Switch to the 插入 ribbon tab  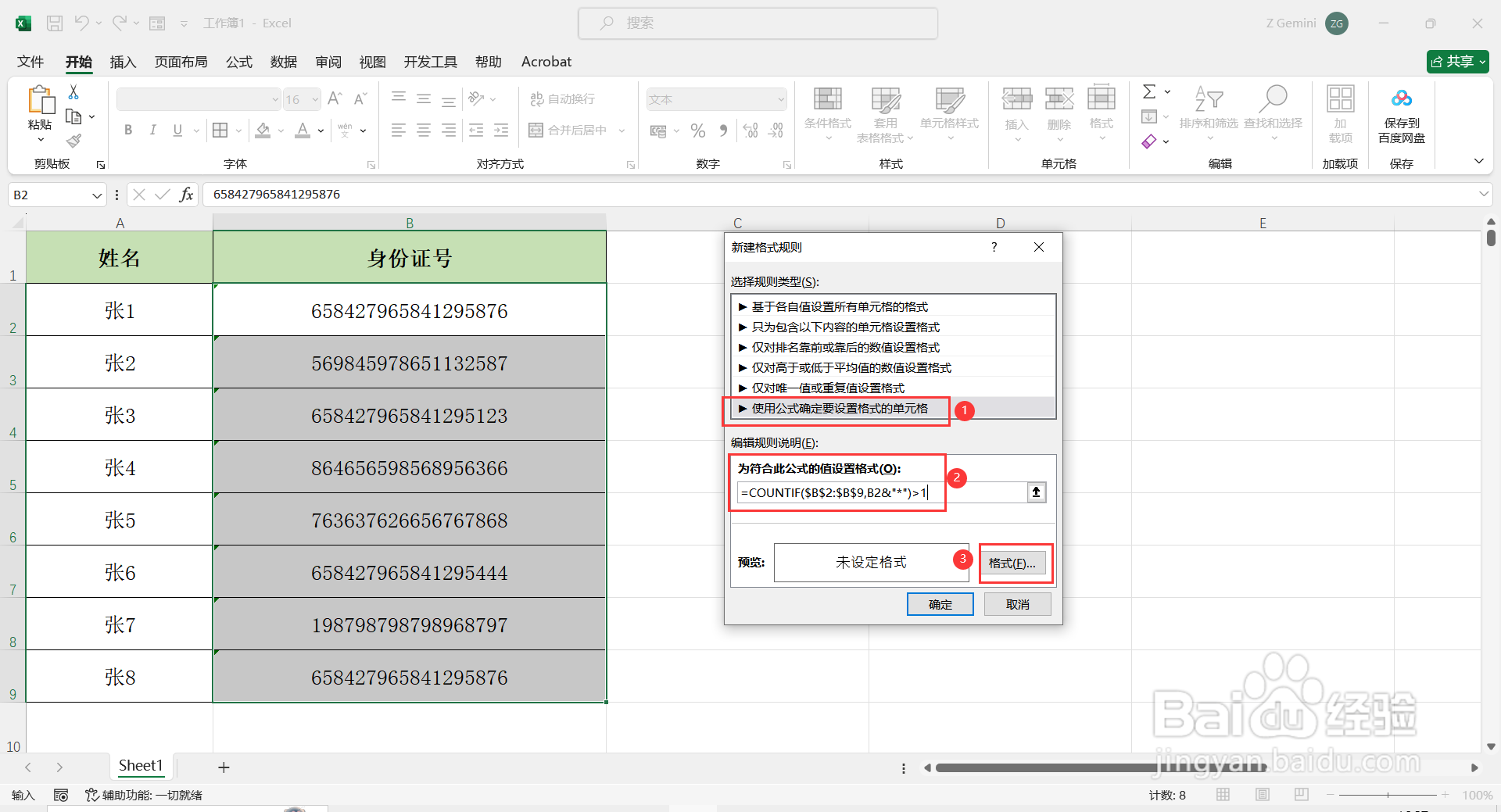pyautogui.click(x=122, y=62)
